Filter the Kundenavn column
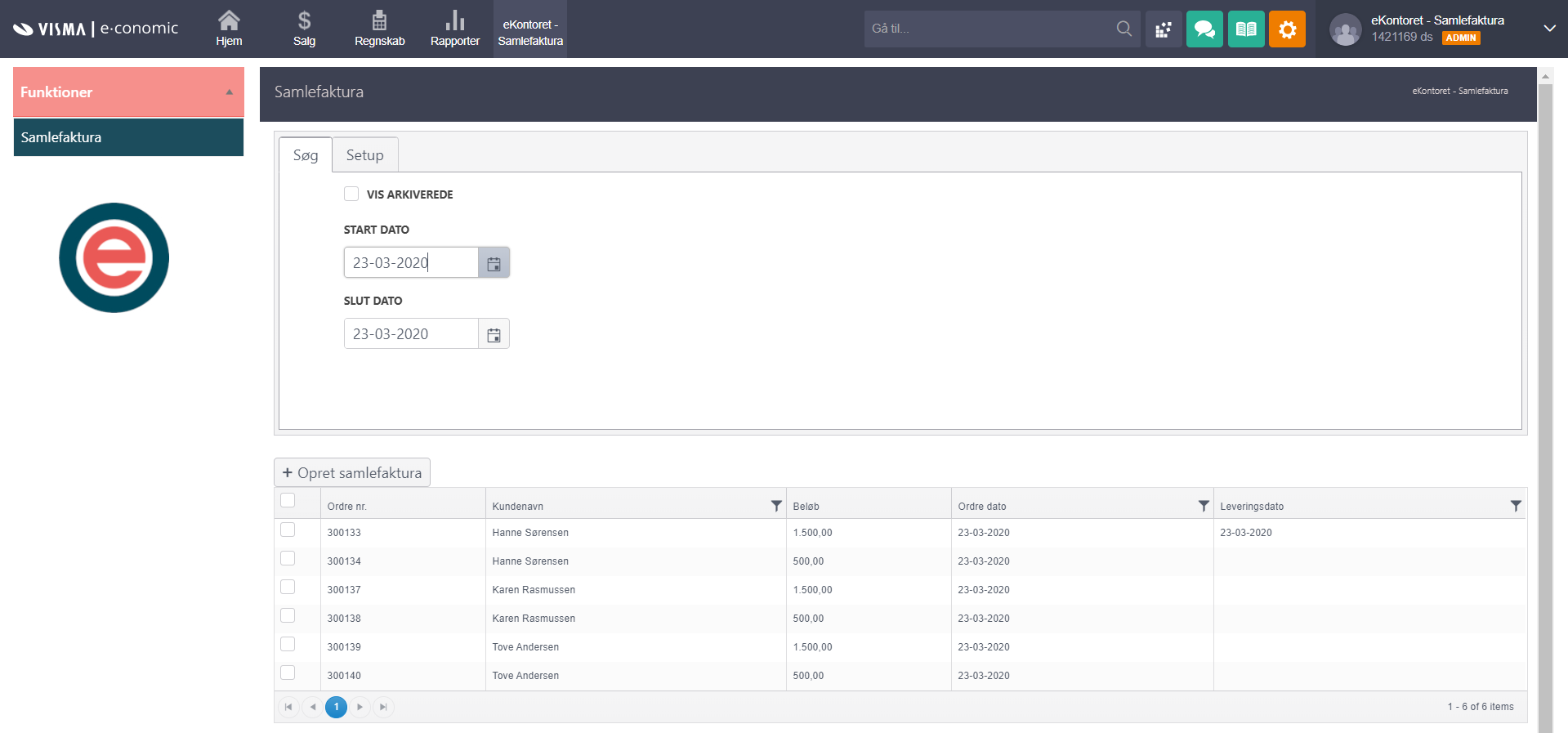Image resolution: width=1568 pixels, height=733 pixels. pos(776,506)
